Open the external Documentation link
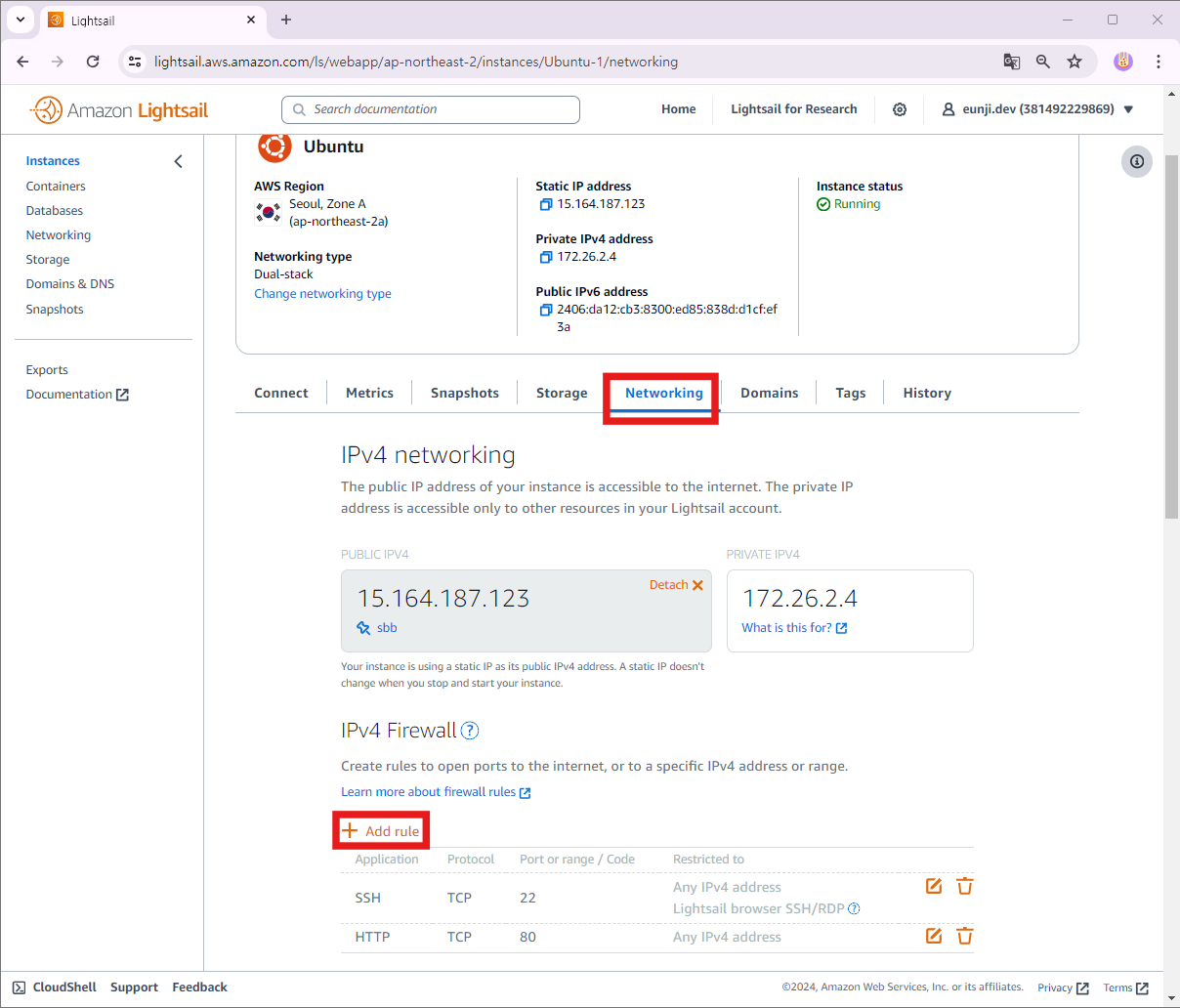The width and height of the screenshot is (1180, 1008). [77, 395]
